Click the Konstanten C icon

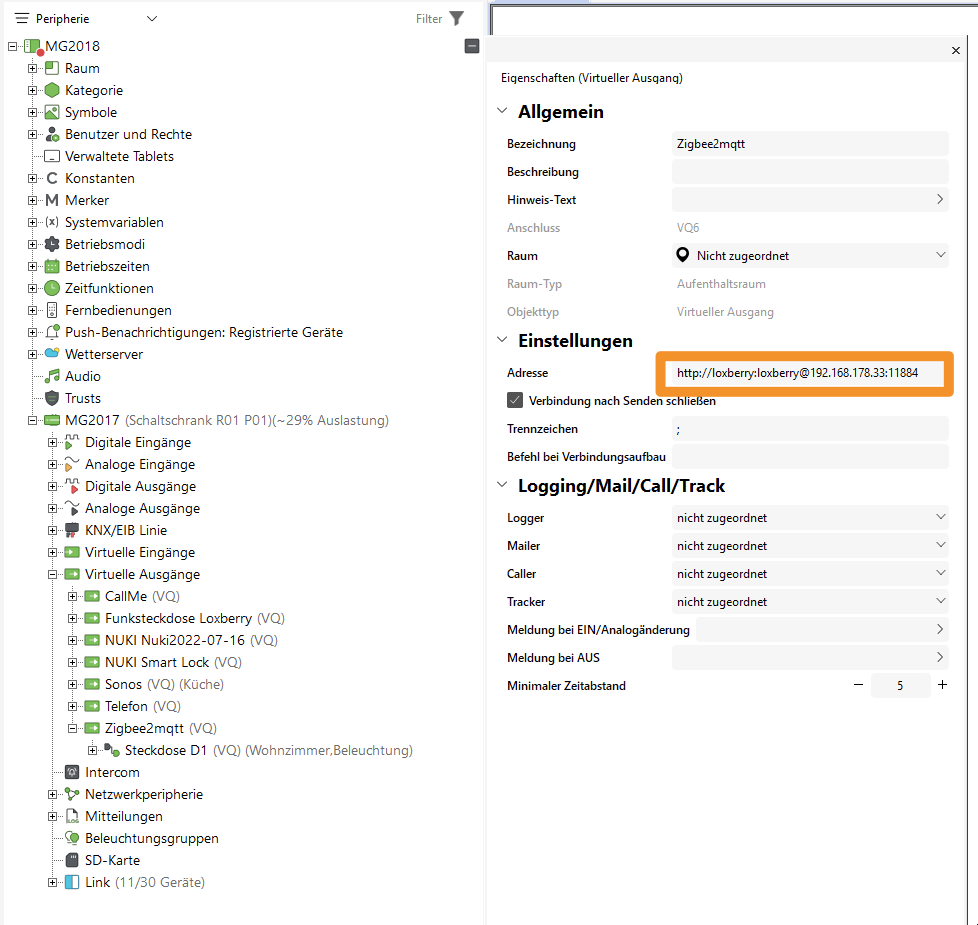click(x=52, y=178)
